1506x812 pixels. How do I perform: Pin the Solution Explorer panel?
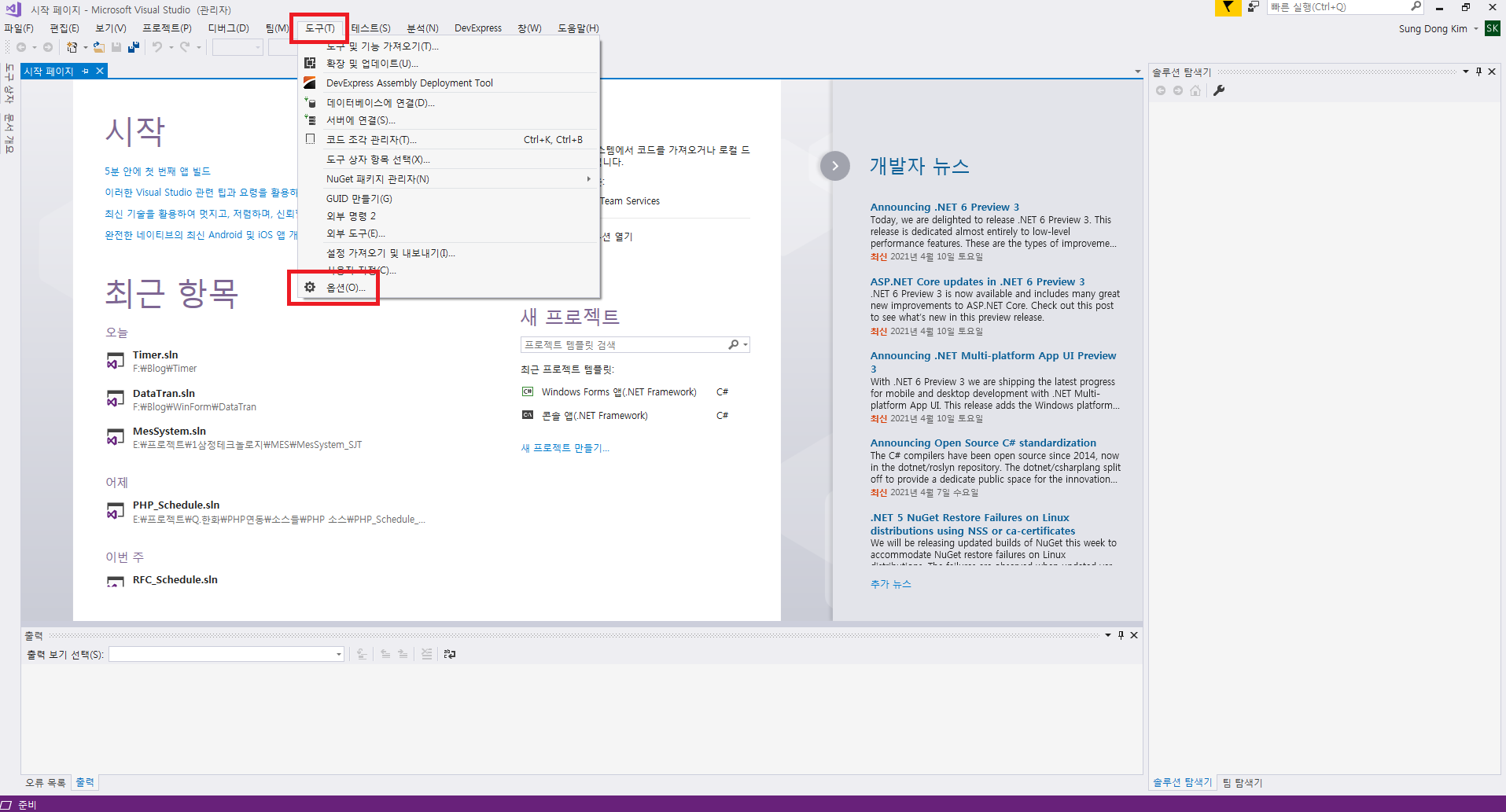[x=1478, y=72]
